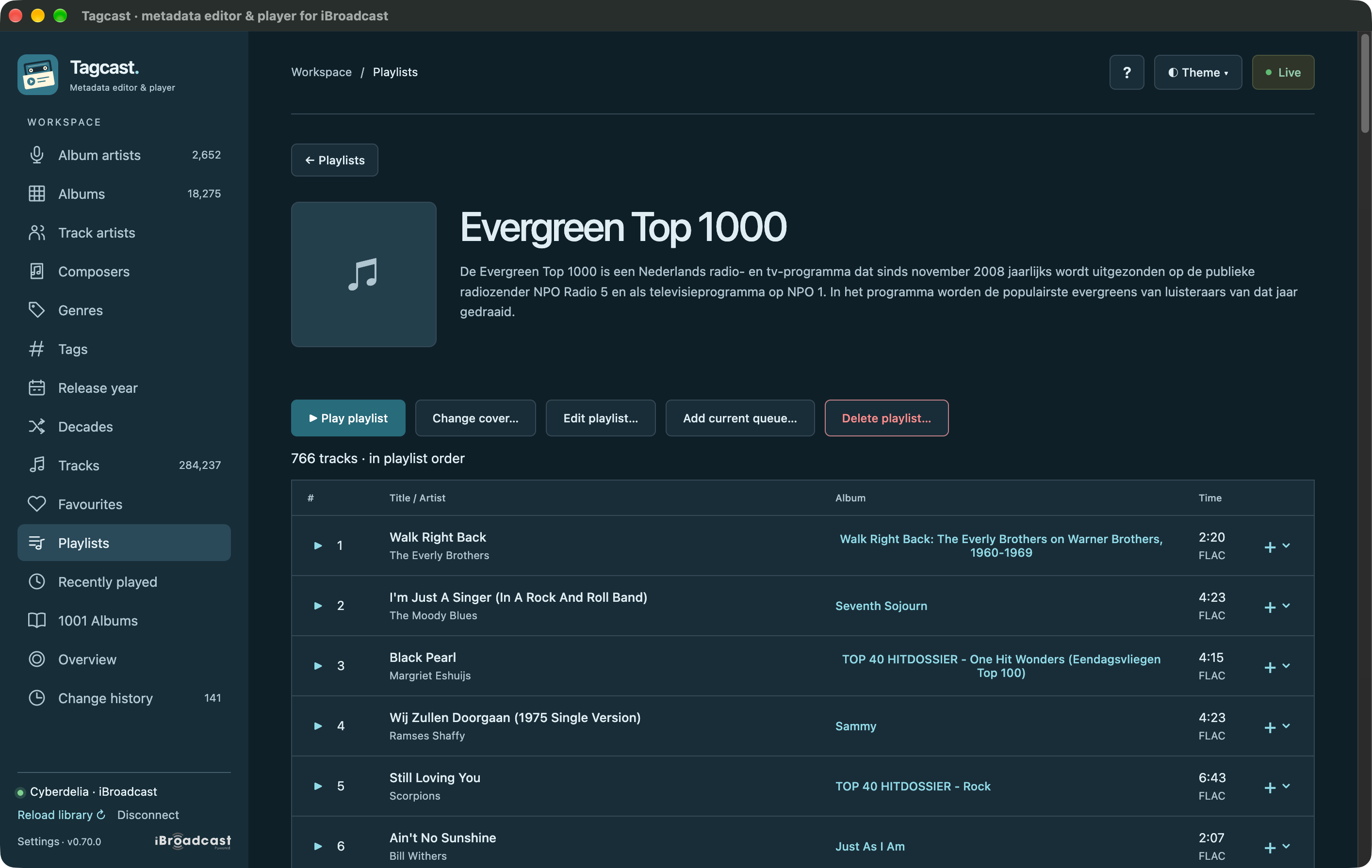Click Playlists in the breadcrumb
Viewport: 1372px width, 868px height.
395,72
